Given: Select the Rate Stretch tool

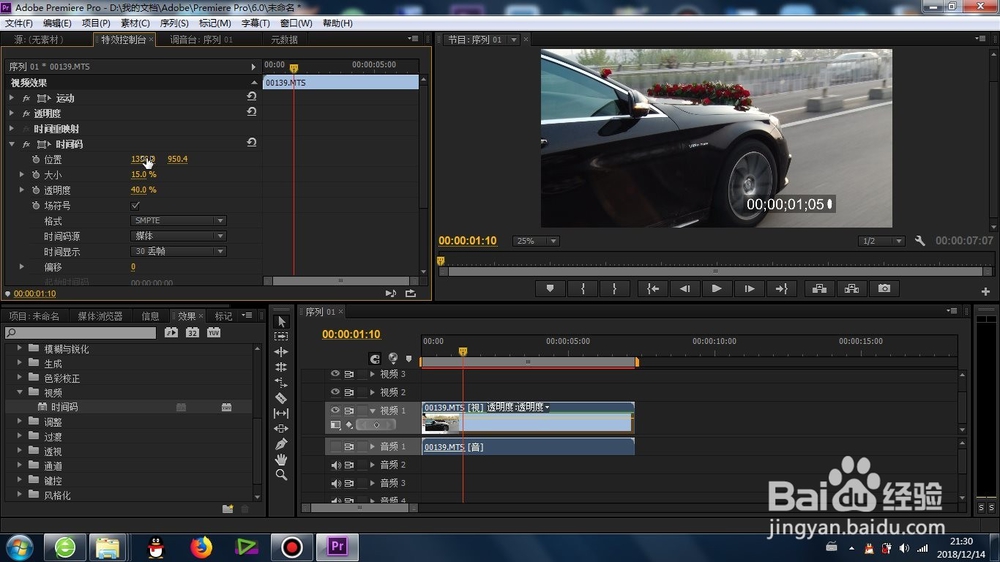Looking at the screenshot, I should tap(281, 383).
